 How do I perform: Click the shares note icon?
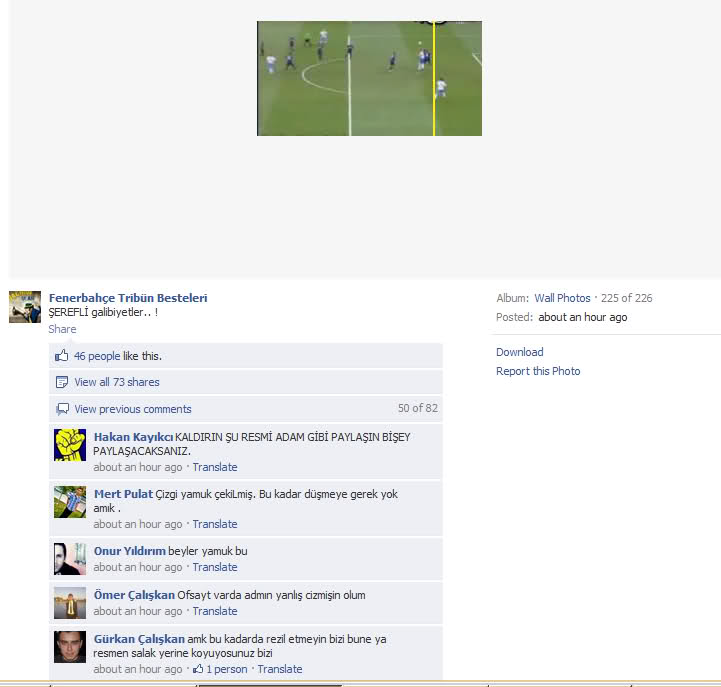(62, 382)
